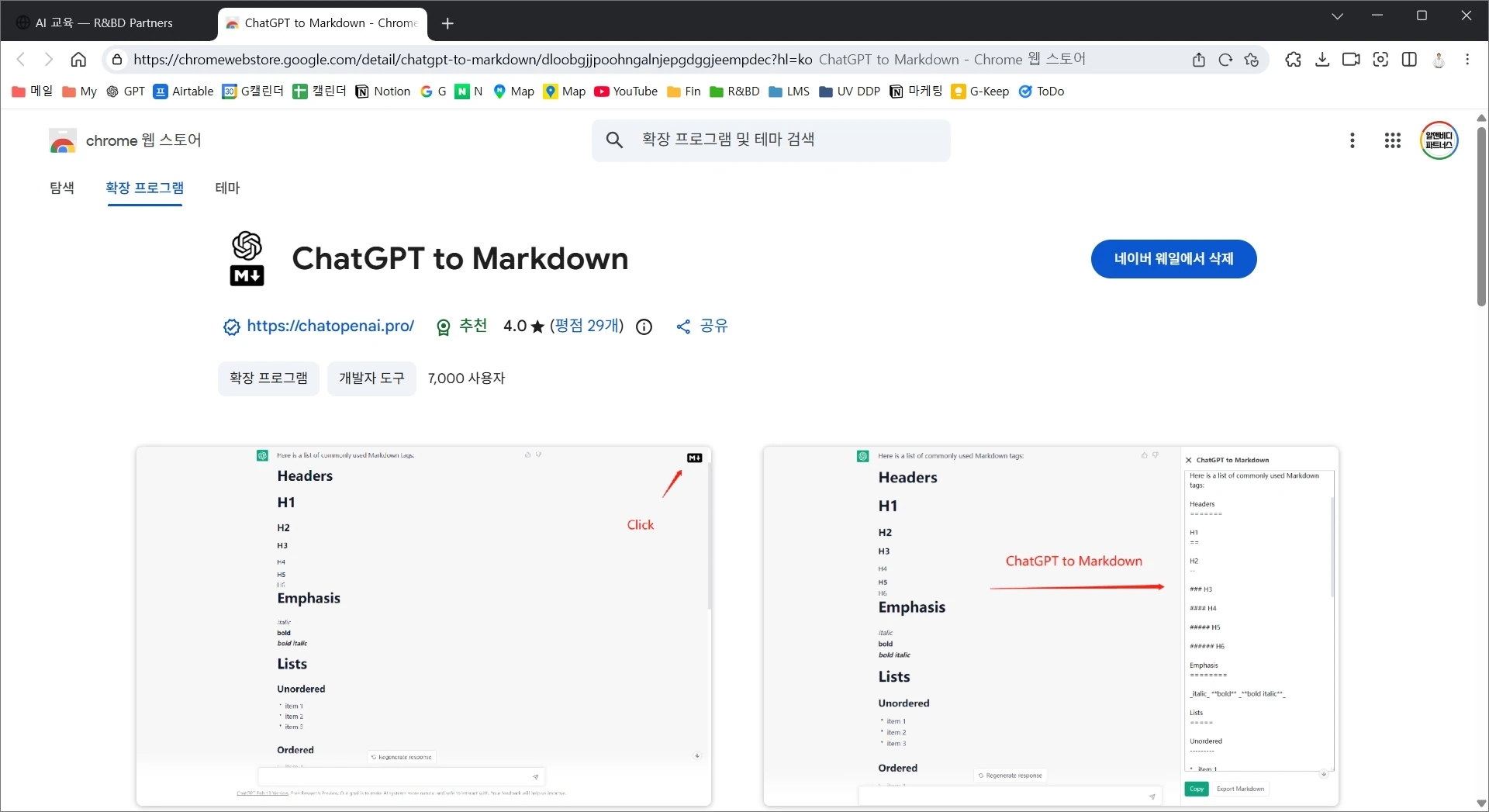1489x812 pixels.
Task: Click 추천 featured badge
Action: [462, 327]
